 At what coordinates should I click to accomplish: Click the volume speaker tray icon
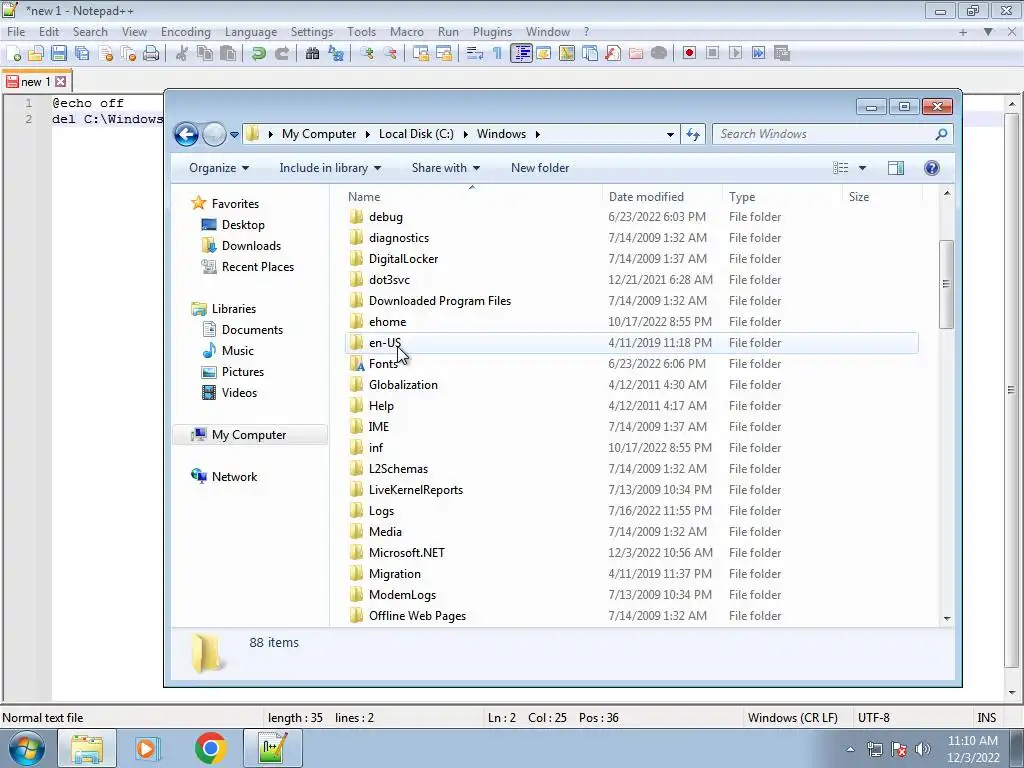(922, 749)
